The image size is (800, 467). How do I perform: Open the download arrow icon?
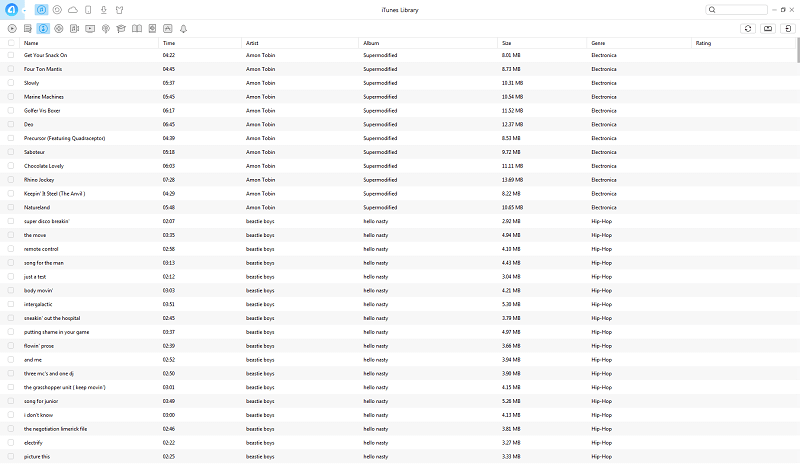tap(104, 10)
